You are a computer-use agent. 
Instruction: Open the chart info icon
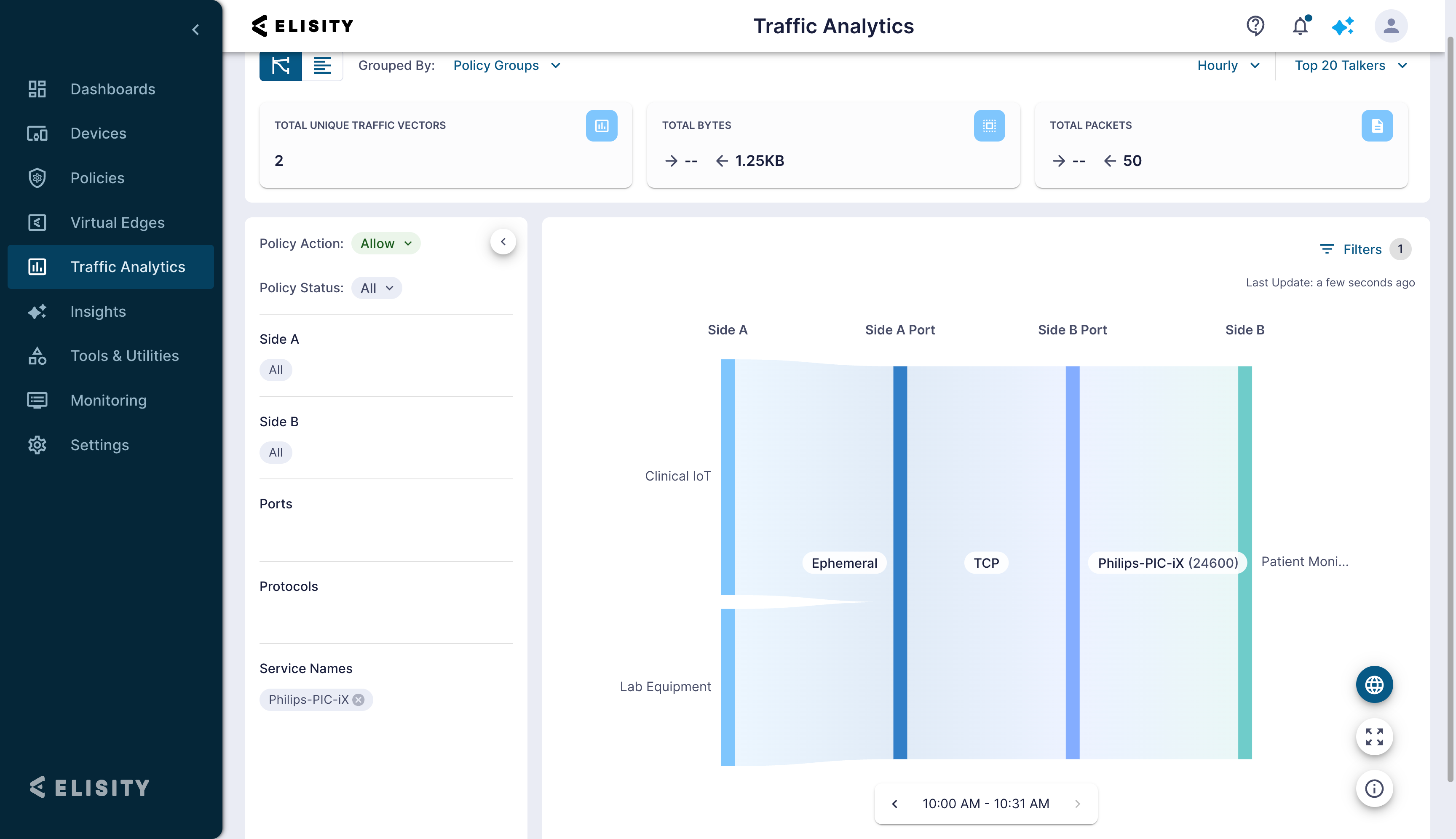[x=1374, y=788]
